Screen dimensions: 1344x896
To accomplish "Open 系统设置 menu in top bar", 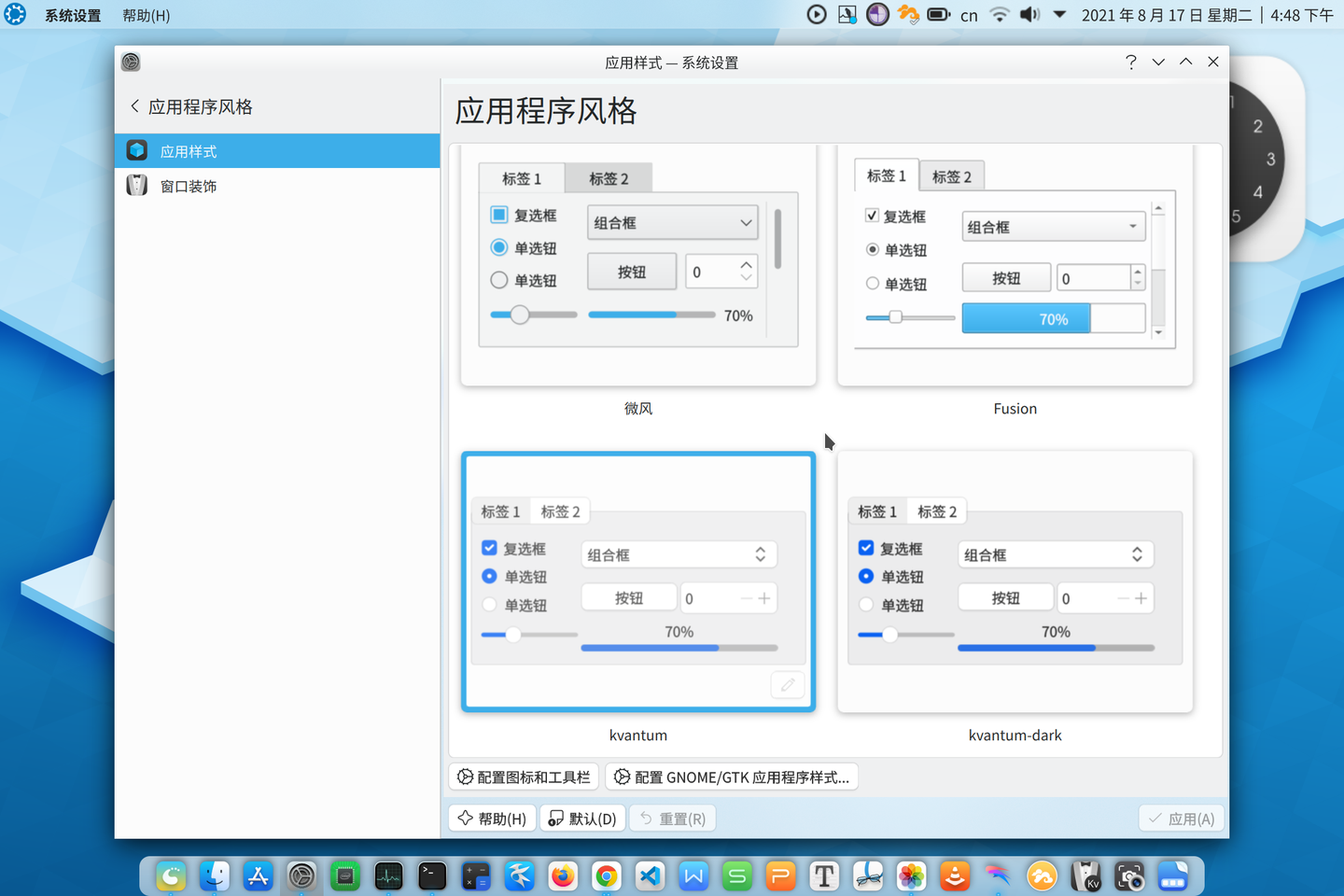I will (x=73, y=15).
